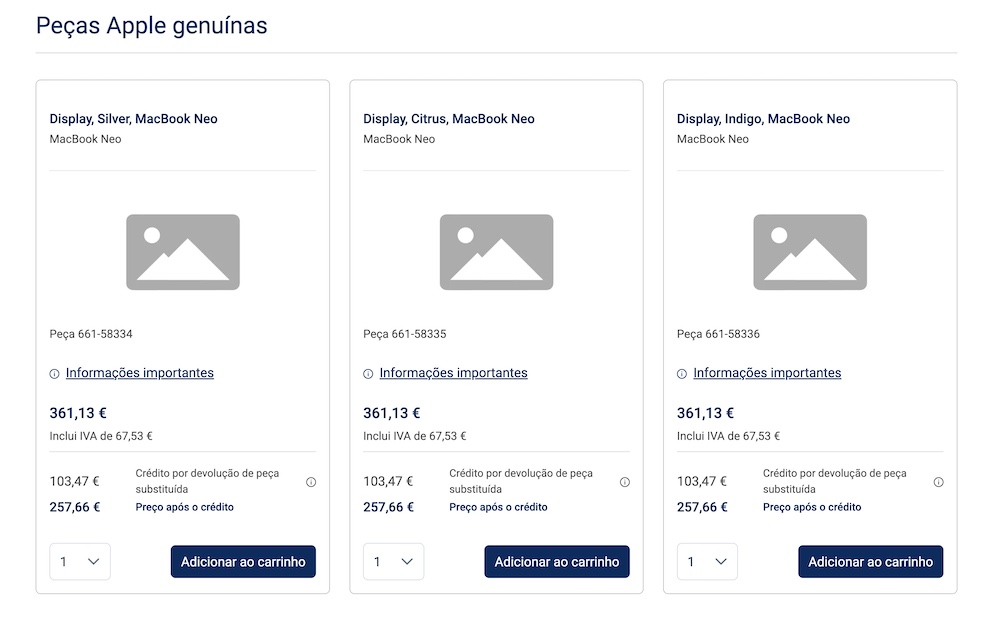The width and height of the screenshot is (990, 618).
Task: Click the Display, Silver, MacBook Neo title
Action: click(x=134, y=119)
